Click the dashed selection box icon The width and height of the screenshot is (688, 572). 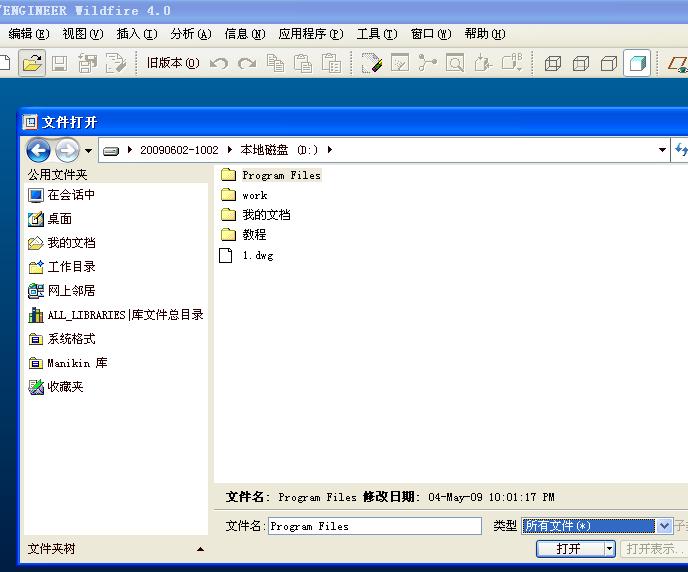click(x=512, y=63)
